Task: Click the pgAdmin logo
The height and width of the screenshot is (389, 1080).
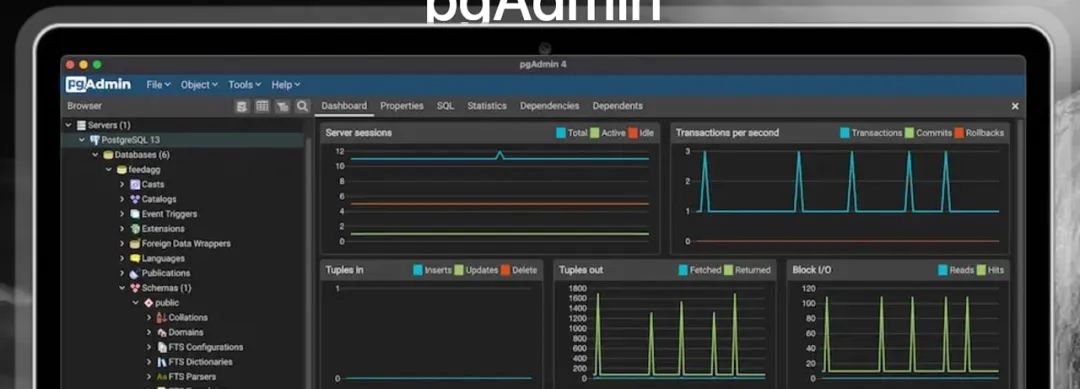Action: 98,85
